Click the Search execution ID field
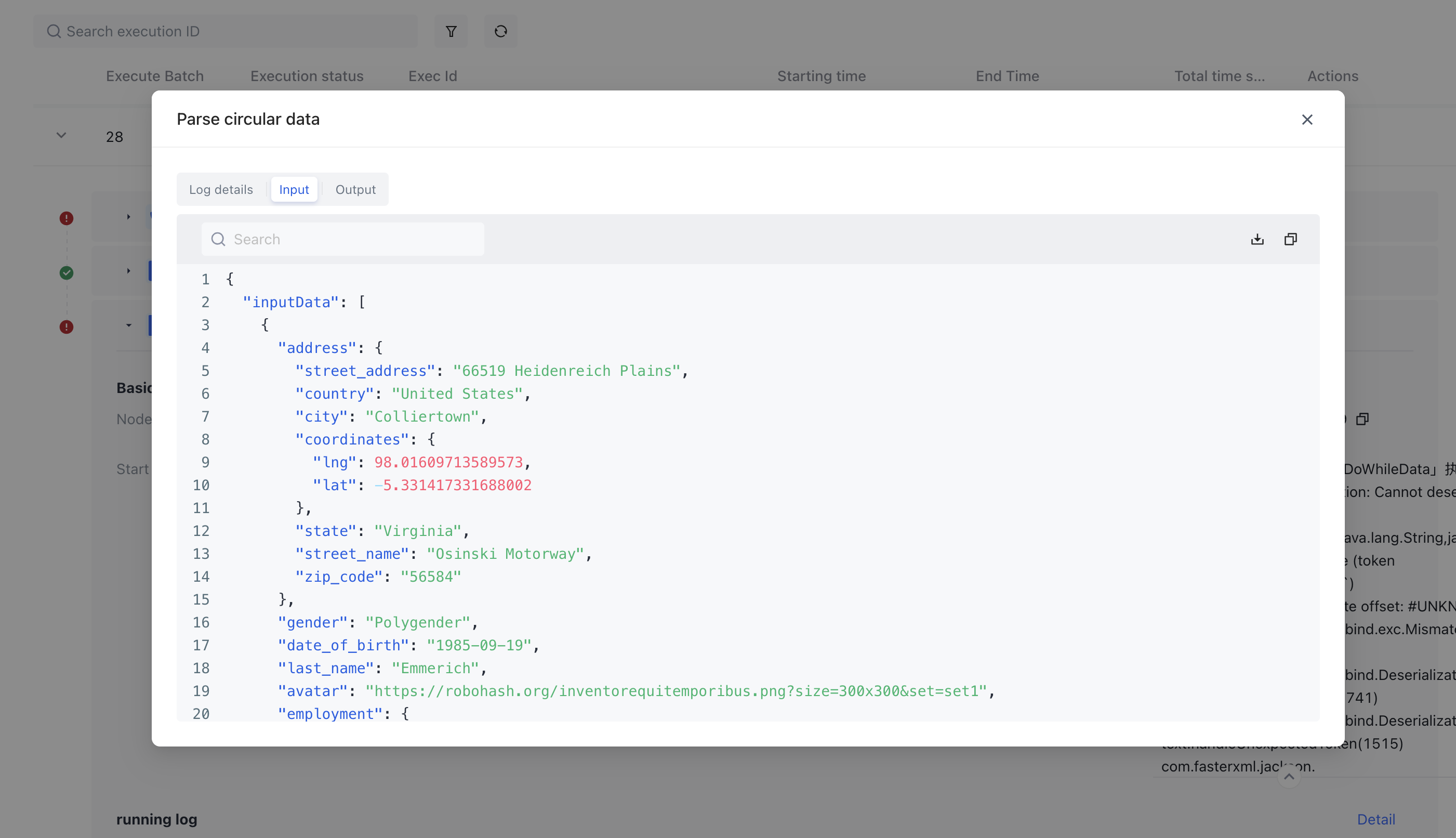Viewport: 1456px width, 838px height. [230, 31]
